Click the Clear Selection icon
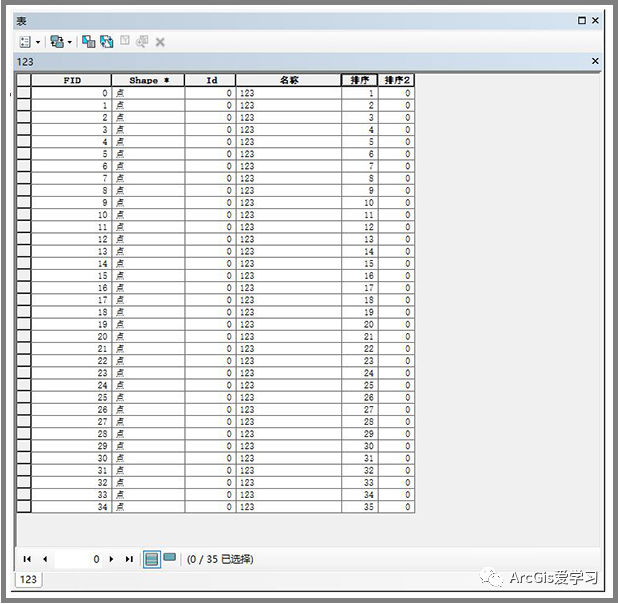The height and width of the screenshot is (604, 618). [125, 41]
